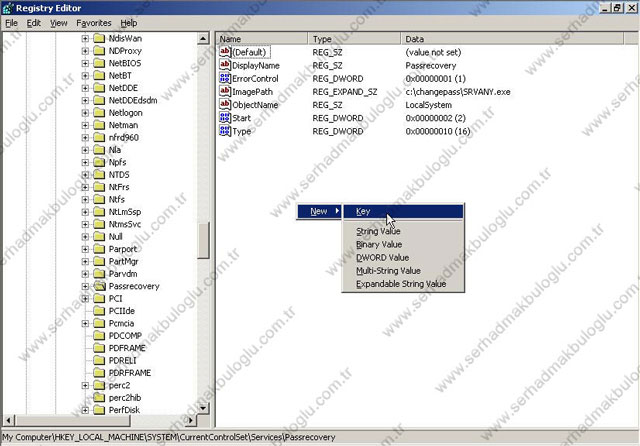Open the Help menu
The height and width of the screenshot is (446, 640).
129,23
